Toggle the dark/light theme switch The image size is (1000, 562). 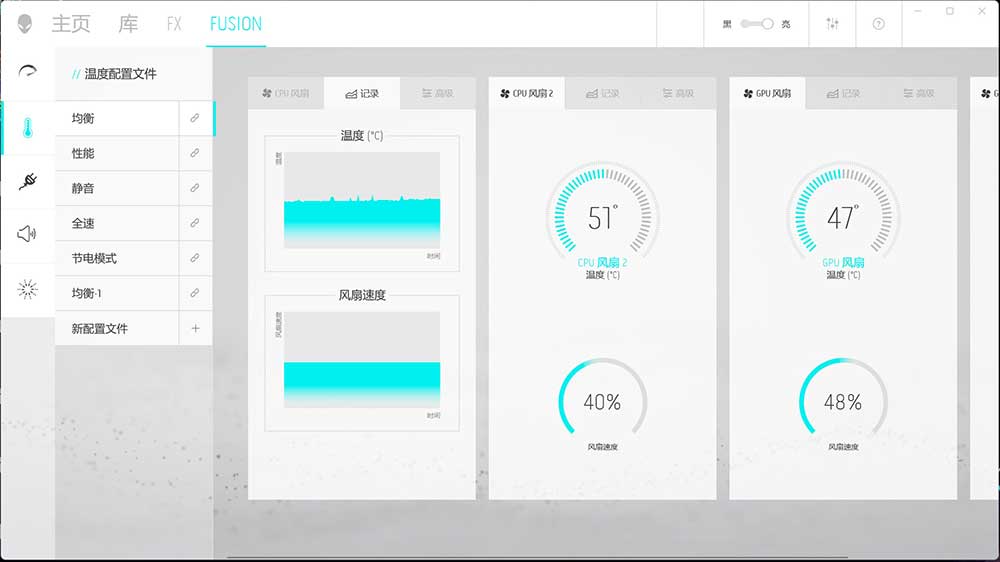point(757,24)
